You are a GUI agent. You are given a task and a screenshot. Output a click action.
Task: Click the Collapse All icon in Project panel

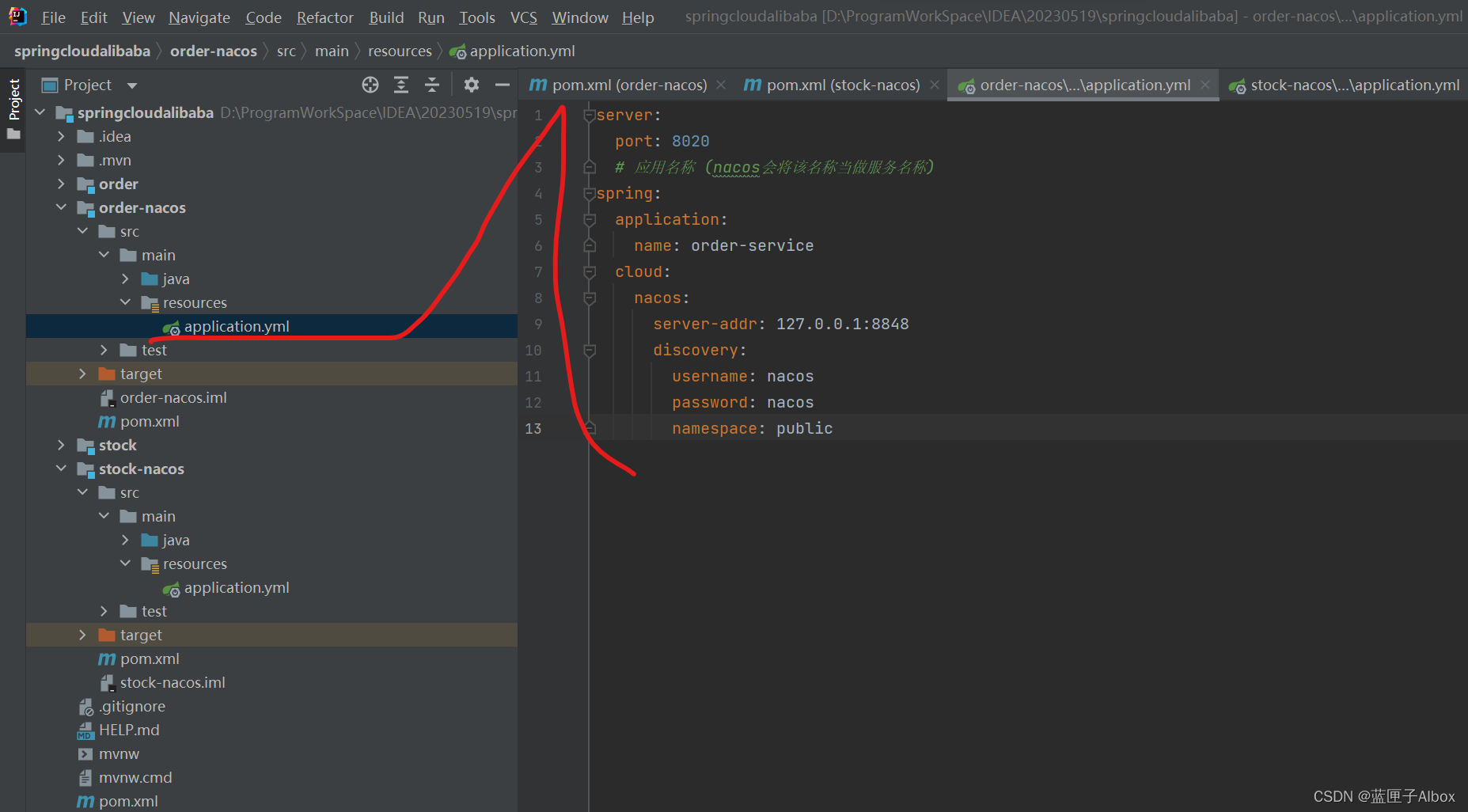coord(432,85)
